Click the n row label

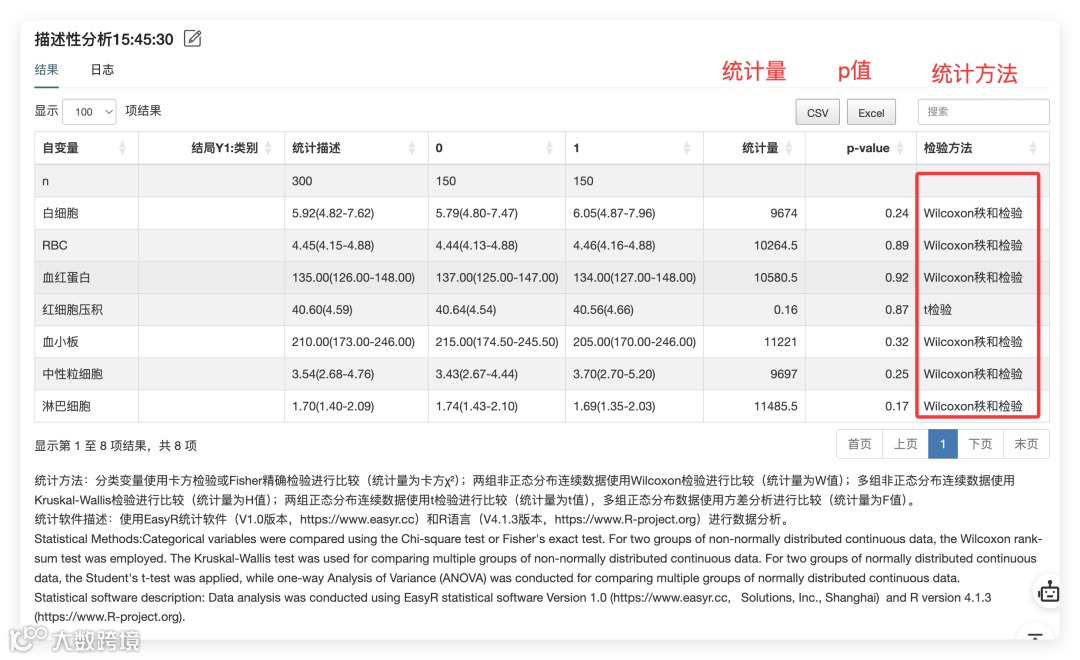click(x=45, y=181)
